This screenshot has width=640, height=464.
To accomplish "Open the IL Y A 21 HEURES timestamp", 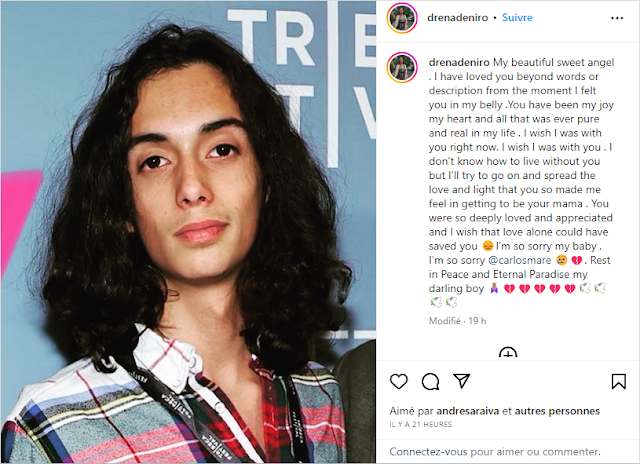I will coord(420,424).
